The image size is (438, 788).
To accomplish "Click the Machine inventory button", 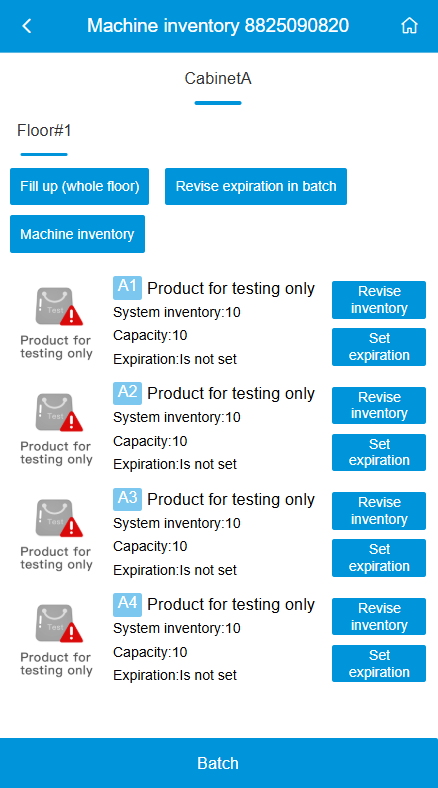I will click(77, 234).
